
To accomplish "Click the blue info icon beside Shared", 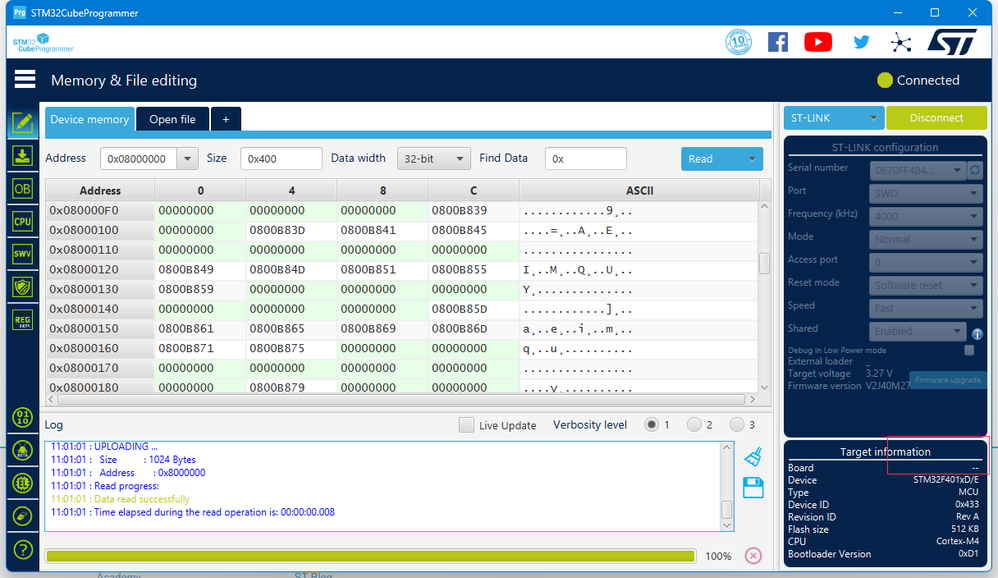I will pos(977,334).
